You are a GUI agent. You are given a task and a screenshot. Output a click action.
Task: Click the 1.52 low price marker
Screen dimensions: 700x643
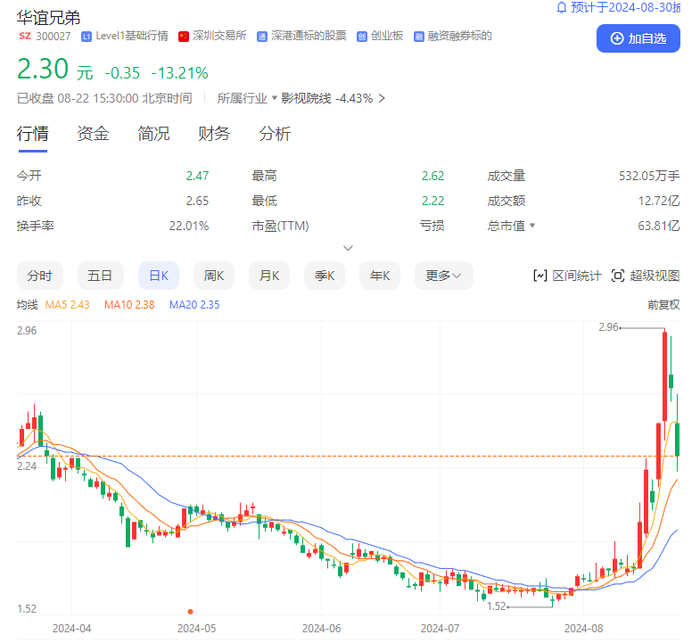coord(496,606)
